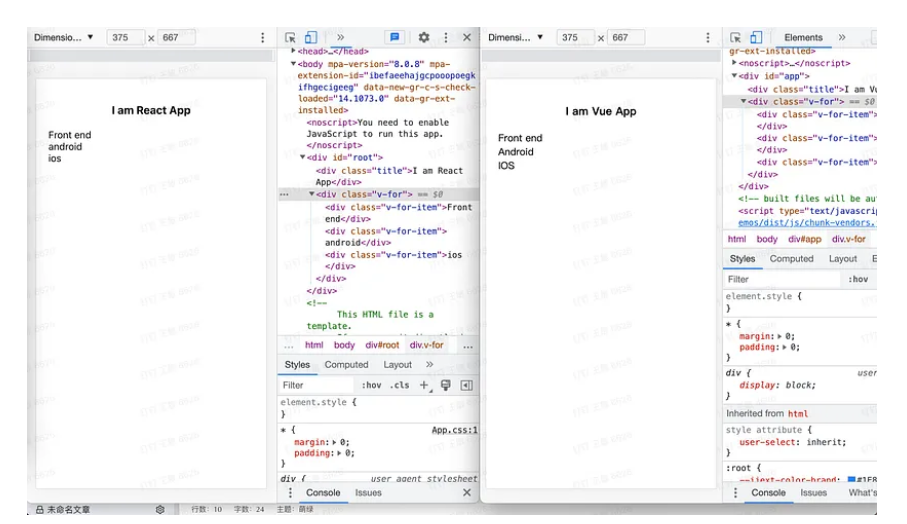Click the div#app breadcrumb
This screenshot has height=524, width=907.
[805, 239]
